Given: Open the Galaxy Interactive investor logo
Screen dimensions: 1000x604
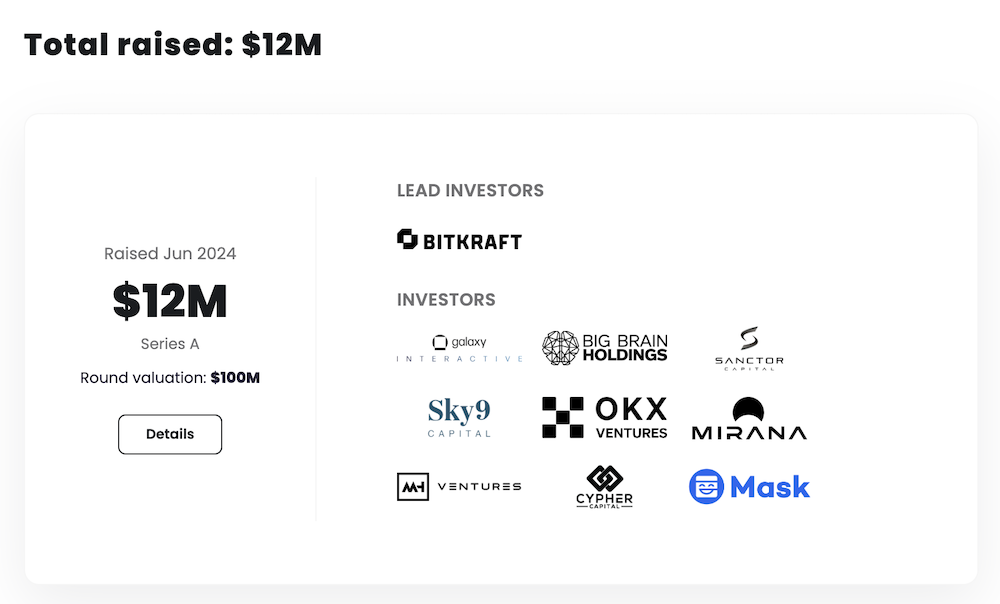Looking at the screenshot, I should click(459, 348).
